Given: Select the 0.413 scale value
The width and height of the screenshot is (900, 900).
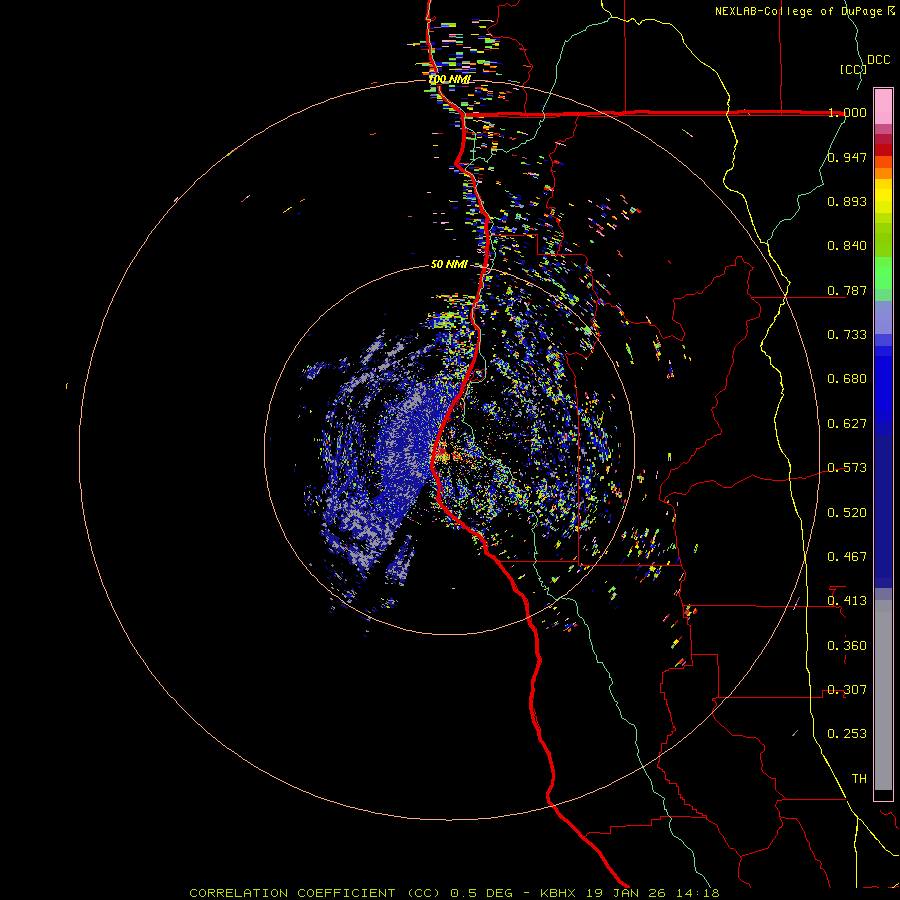Looking at the screenshot, I should tap(847, 601).
